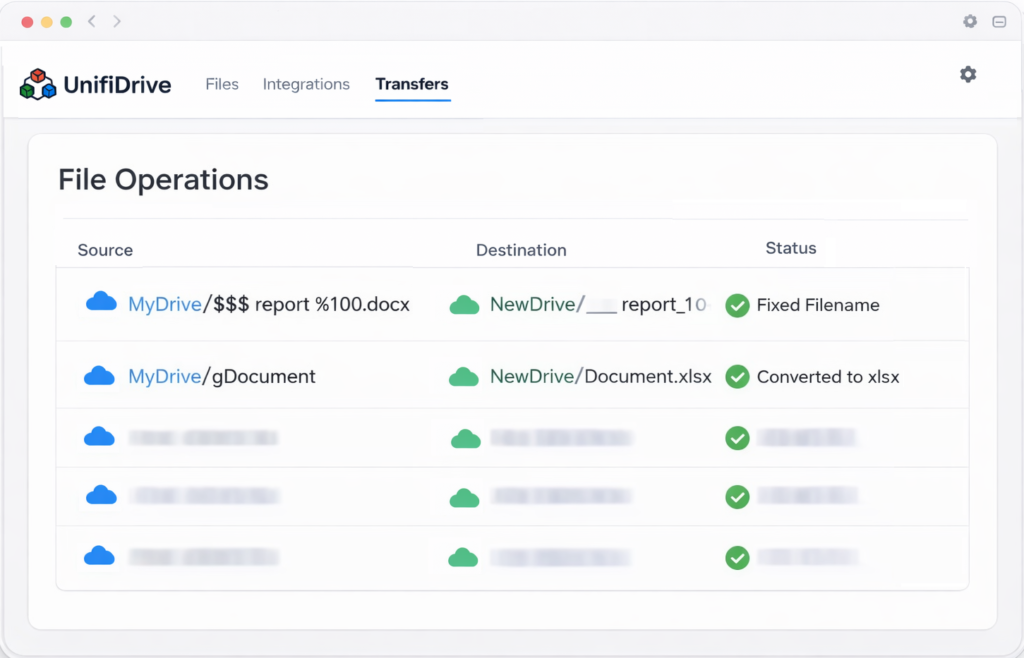The image size is (1024, 658).
Task: Click the green cloud icon in the last row
Action: [x=465, y=558]
